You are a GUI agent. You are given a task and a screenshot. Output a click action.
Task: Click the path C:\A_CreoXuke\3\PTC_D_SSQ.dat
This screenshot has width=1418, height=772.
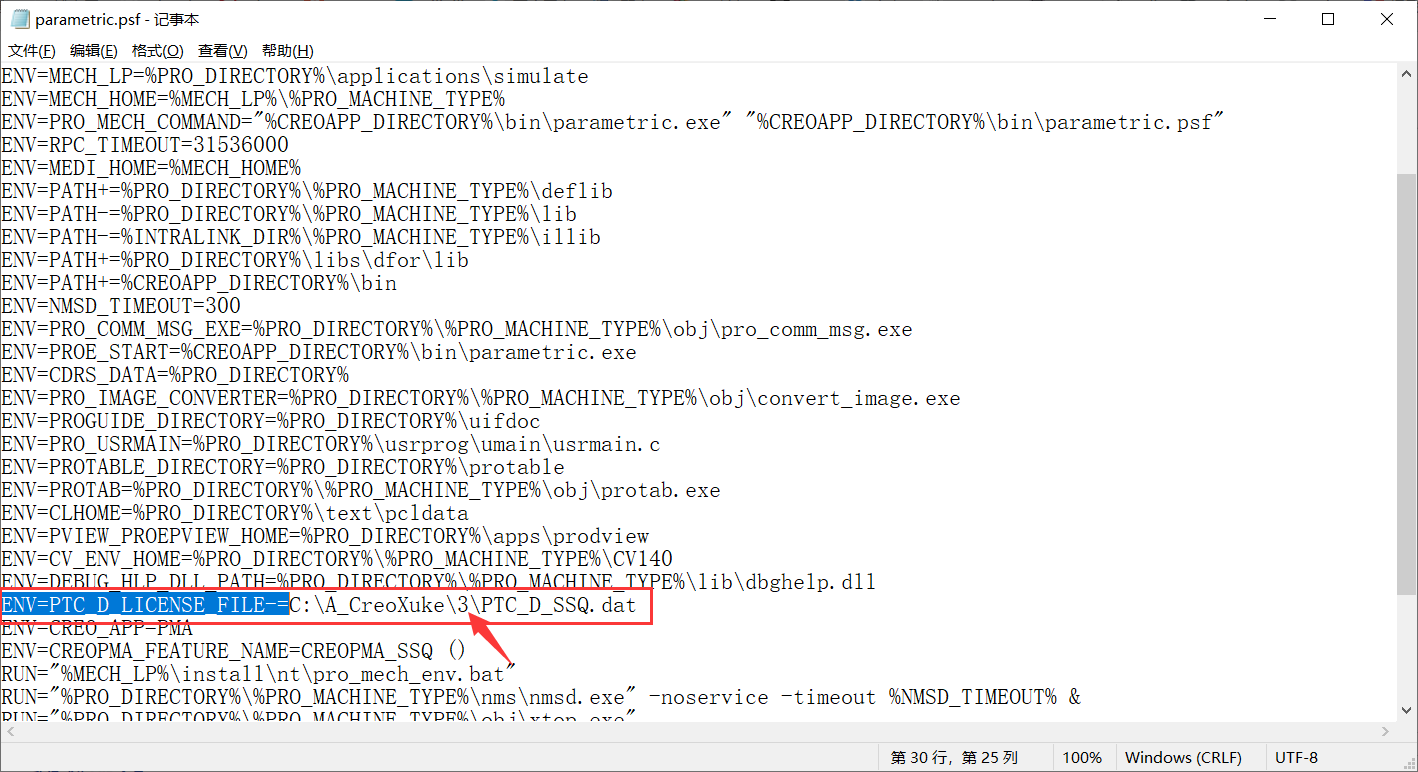tap(463, 605)
